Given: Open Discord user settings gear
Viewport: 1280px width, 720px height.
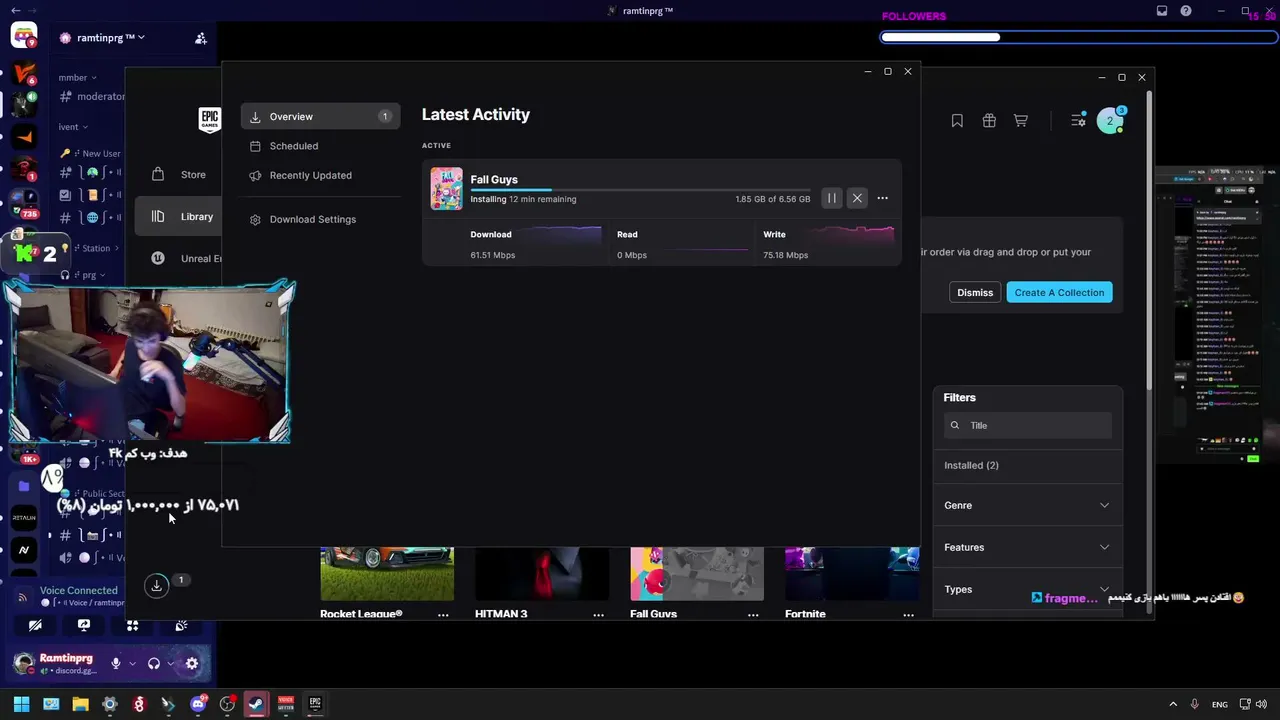Looking at the screenshot, I should [192, 663].
